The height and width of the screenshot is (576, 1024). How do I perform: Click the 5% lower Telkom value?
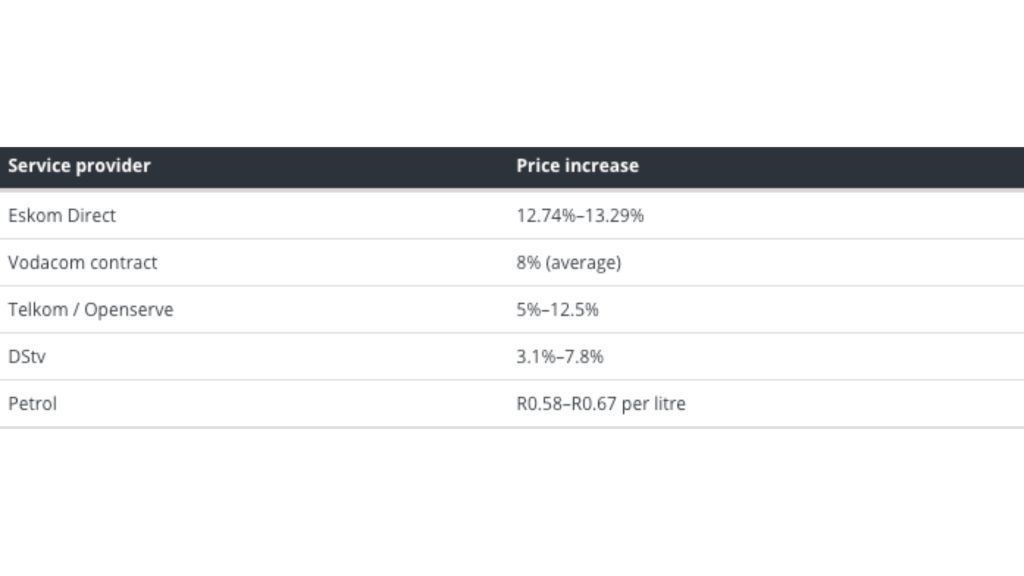pyautogui.click(x=528, y=309)
